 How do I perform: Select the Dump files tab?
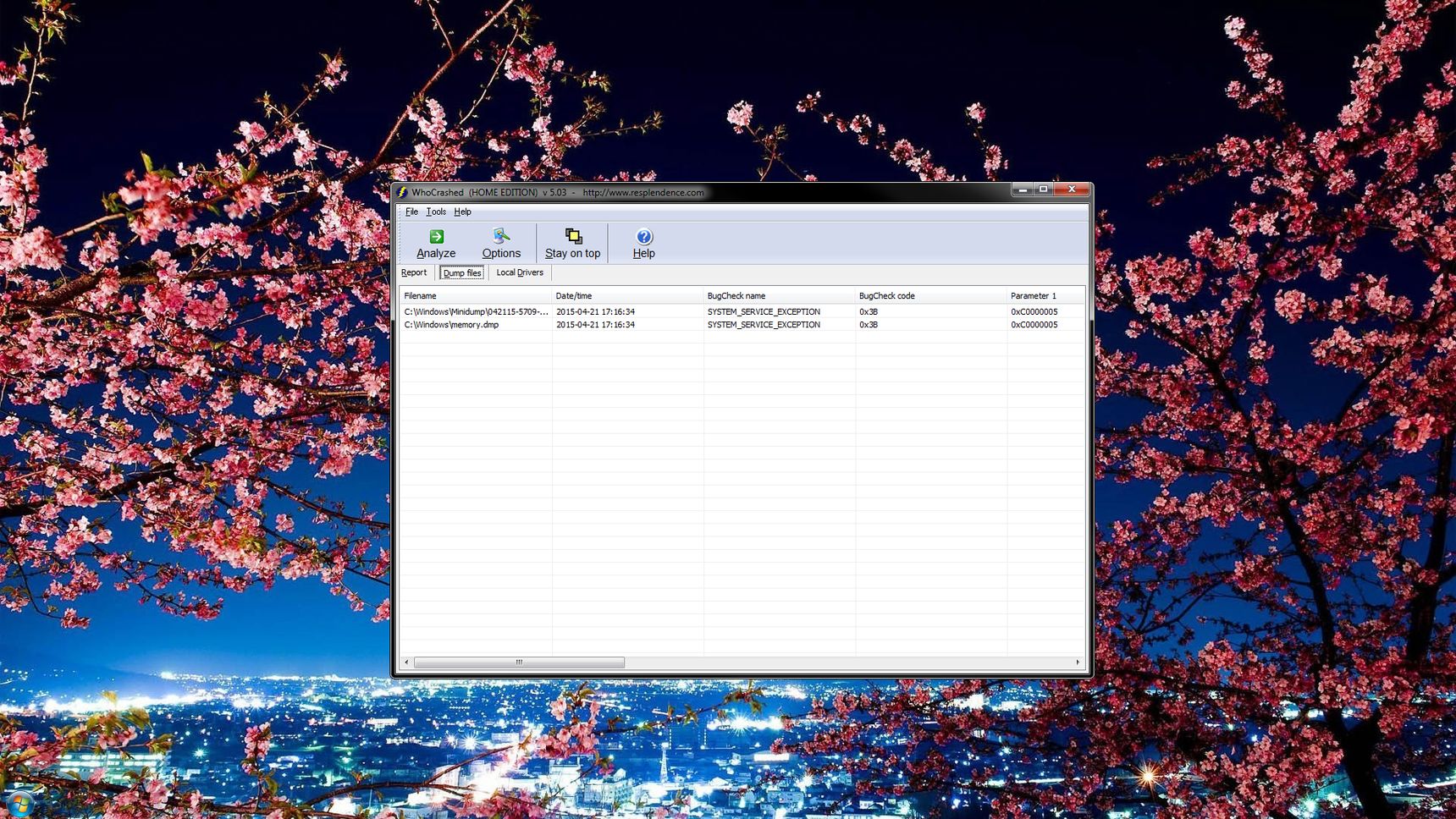[x=462, y=272]
